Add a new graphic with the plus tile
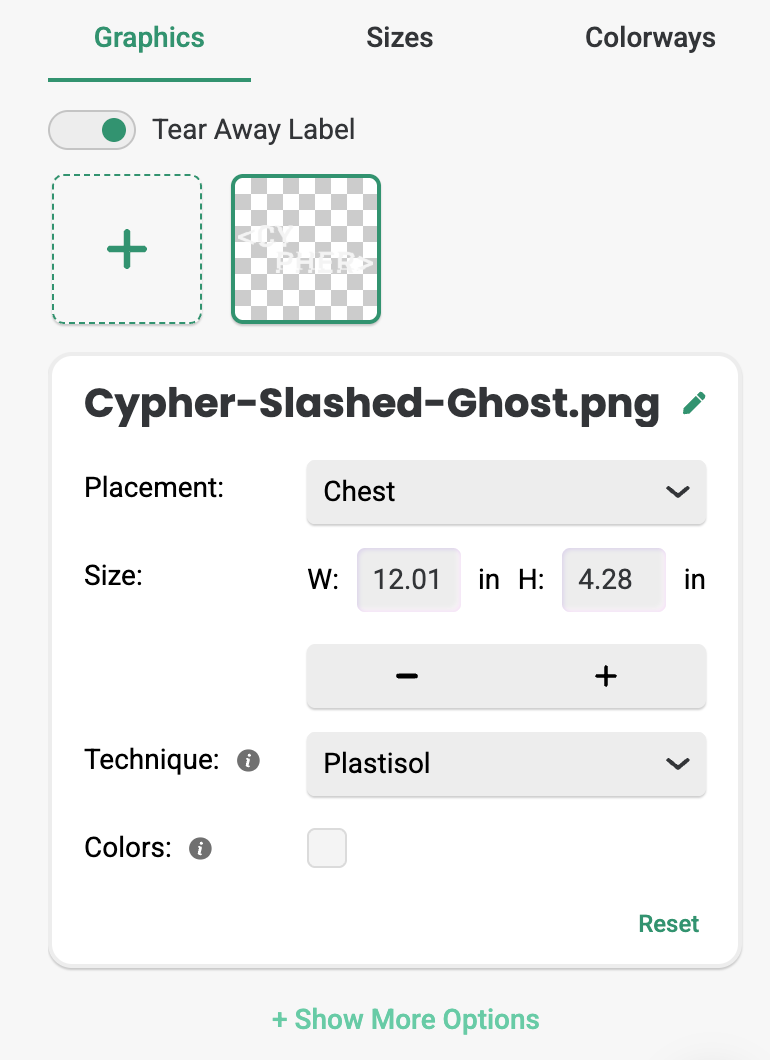 coord(127,249)
